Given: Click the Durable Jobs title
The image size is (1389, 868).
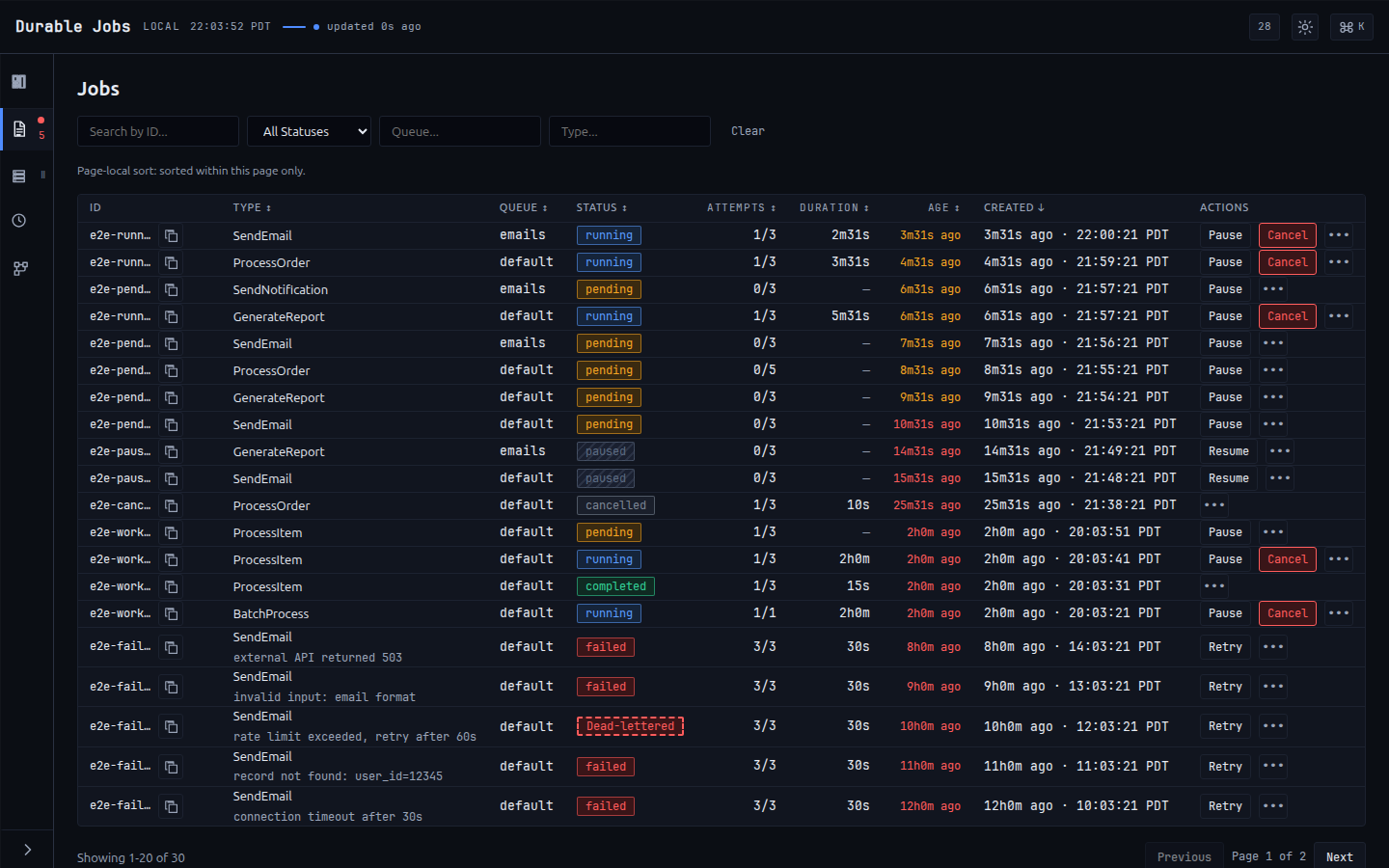Looking at the screenshot, I should pyautogui.click(x=72, y=26).
